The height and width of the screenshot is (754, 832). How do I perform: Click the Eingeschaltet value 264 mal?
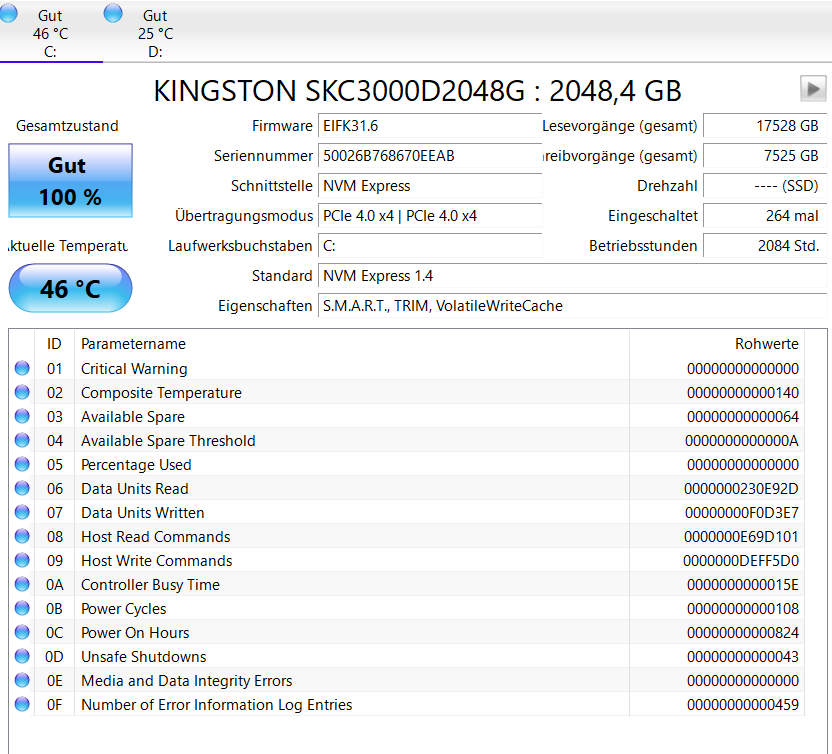click(765, 216)
